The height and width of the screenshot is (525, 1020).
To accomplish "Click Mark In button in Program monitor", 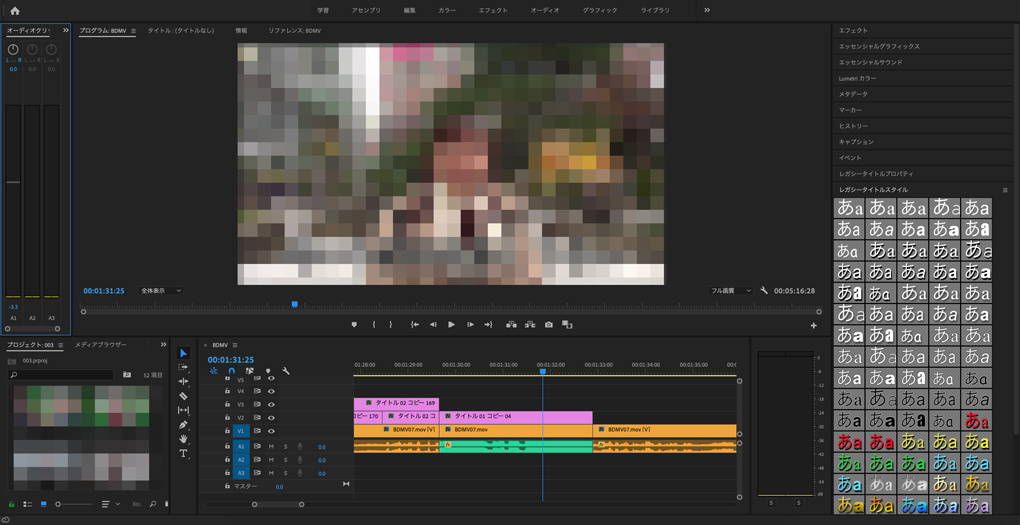I will click(374, 325).
